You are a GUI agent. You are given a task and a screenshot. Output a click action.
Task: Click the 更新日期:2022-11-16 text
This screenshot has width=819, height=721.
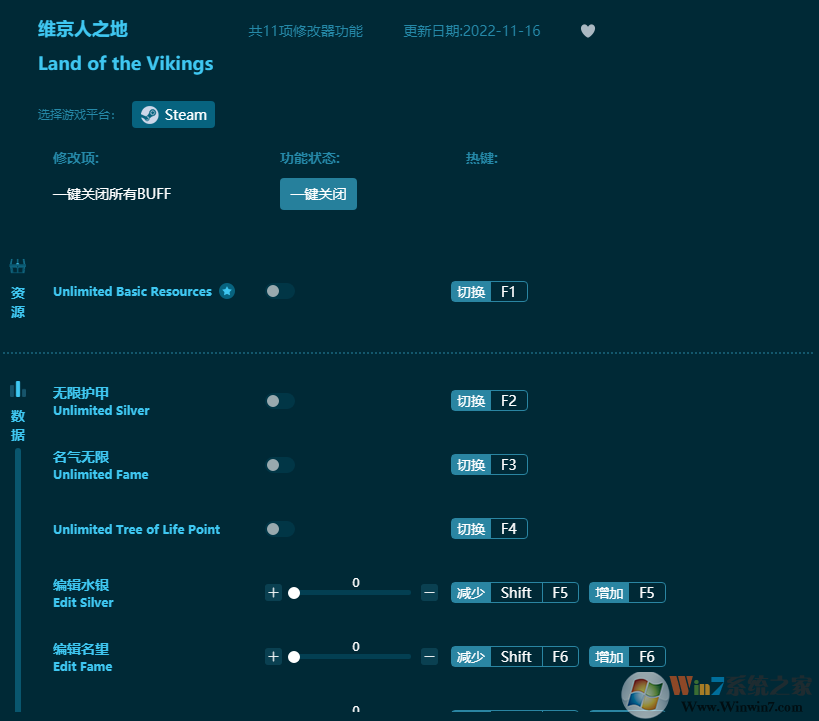[472, 31]
